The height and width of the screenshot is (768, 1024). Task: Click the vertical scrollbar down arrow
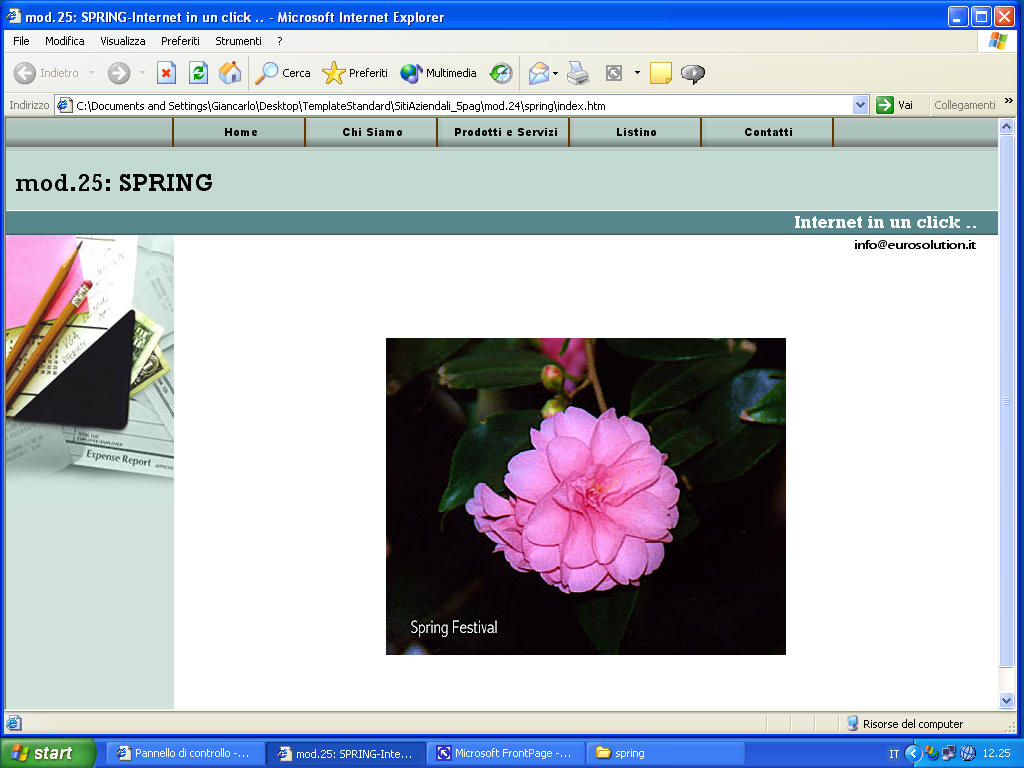point(1006,701)
